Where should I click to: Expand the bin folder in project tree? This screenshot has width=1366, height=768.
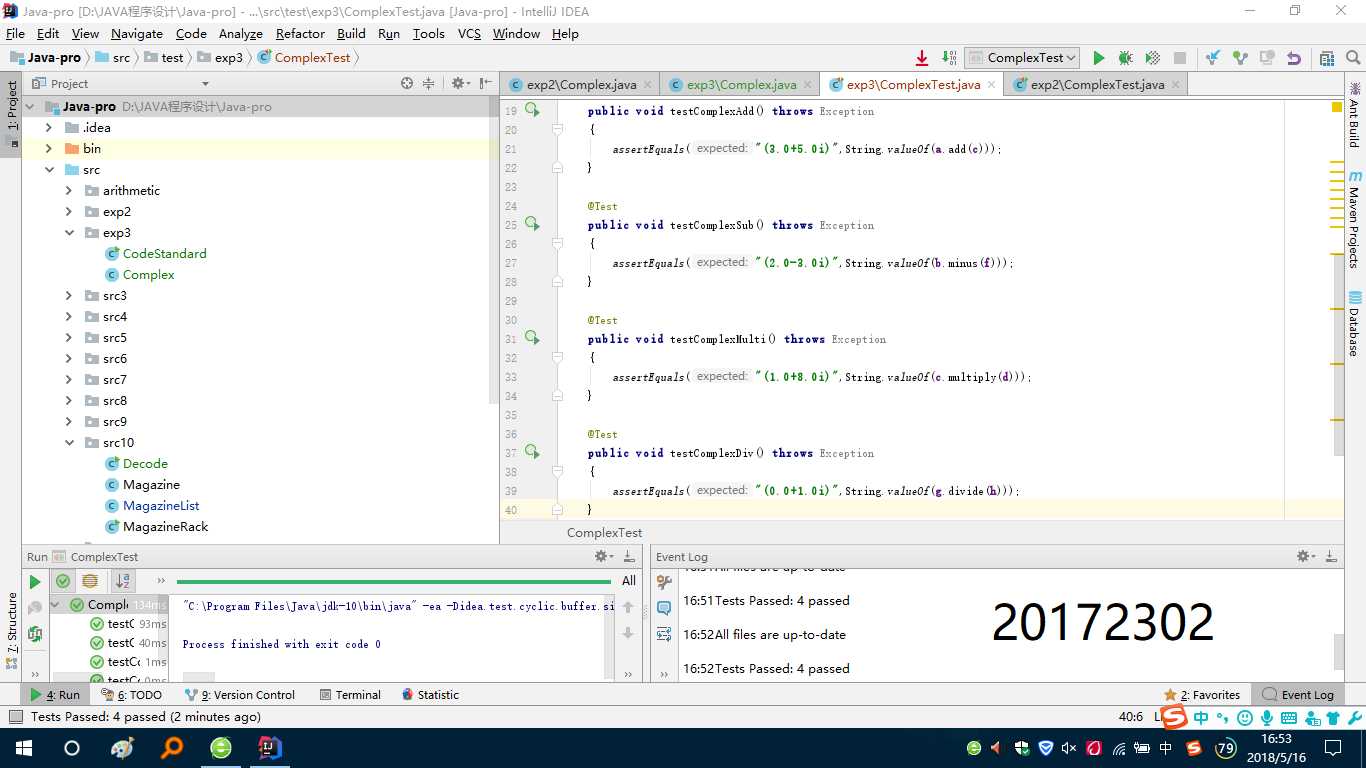pyautogui.click(x=48, y=149)
